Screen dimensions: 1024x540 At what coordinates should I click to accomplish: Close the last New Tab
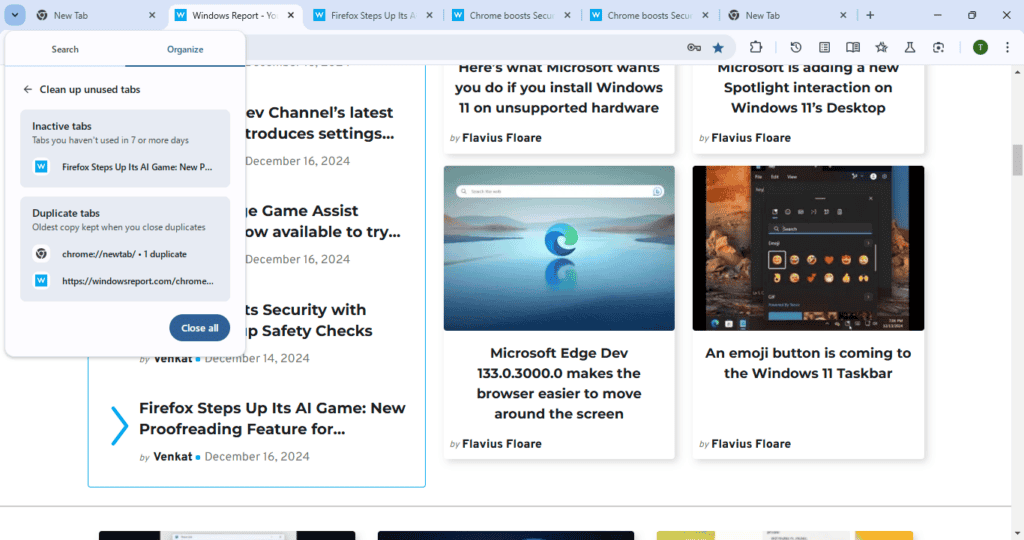click(843, 15)
